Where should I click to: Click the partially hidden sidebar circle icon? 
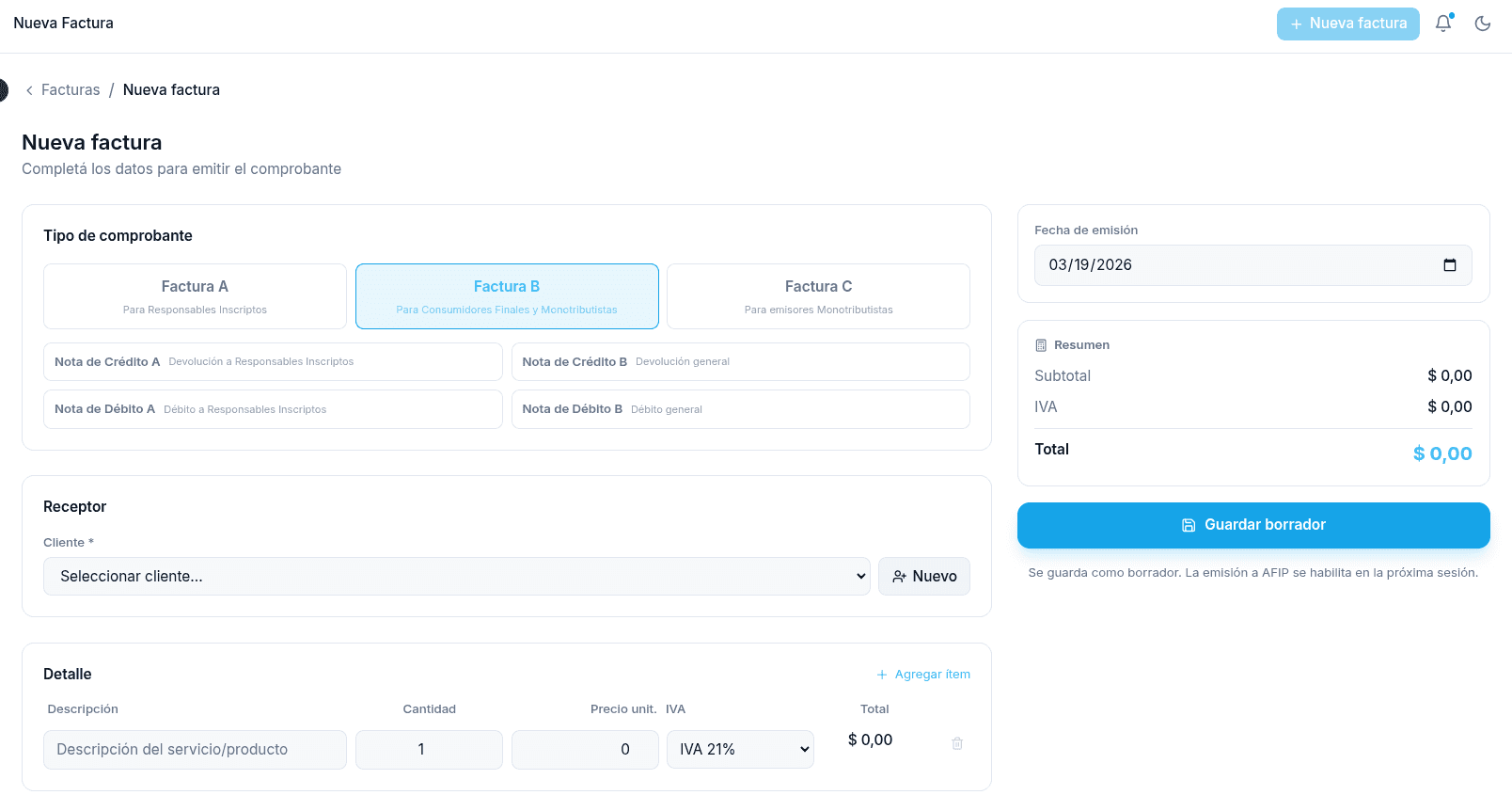click(4, 90)
